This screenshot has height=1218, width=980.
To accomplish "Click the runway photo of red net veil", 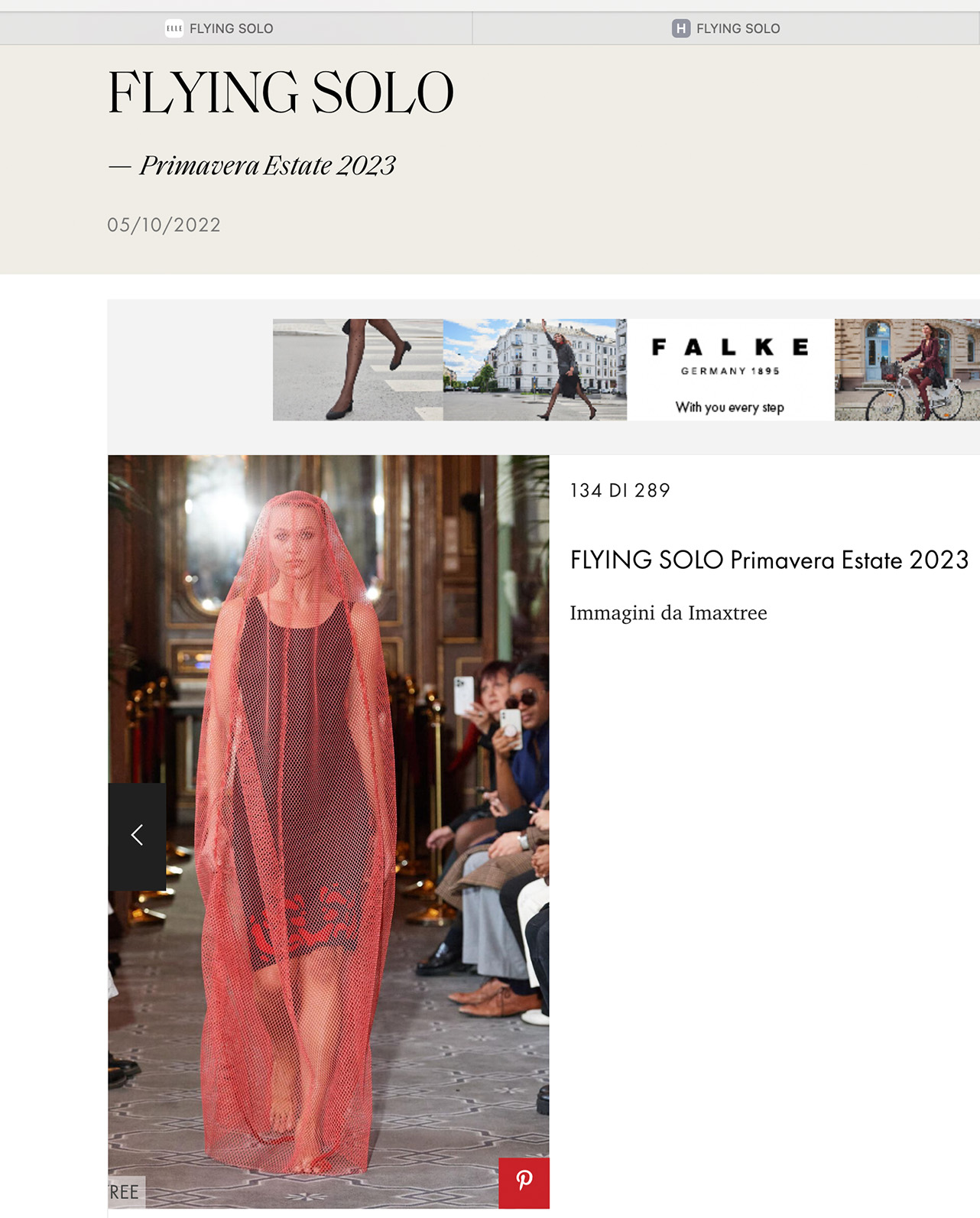I will pyautogui.click(x=329, y=832).
